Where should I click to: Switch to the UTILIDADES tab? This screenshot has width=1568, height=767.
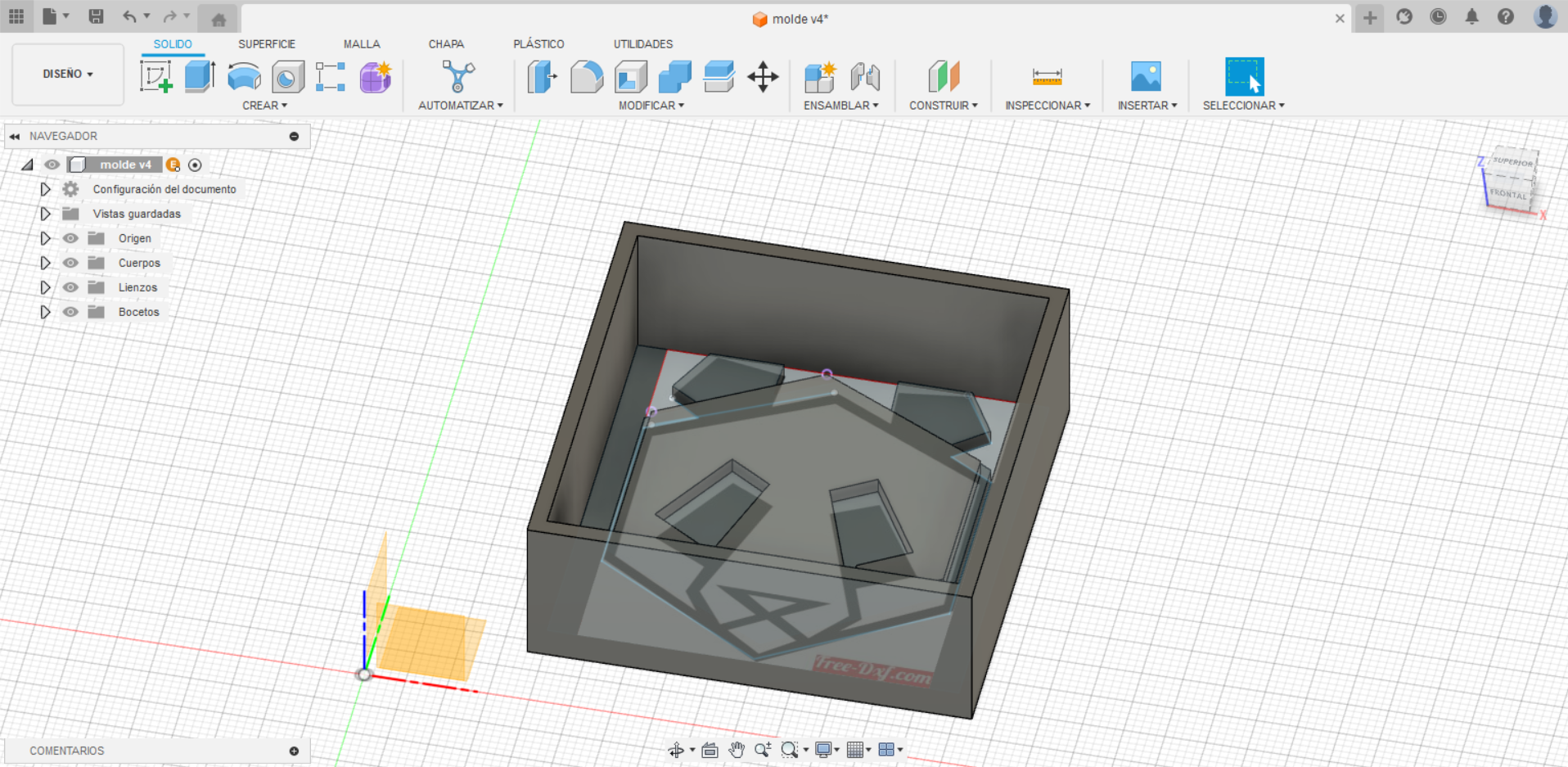pos(643,44)
